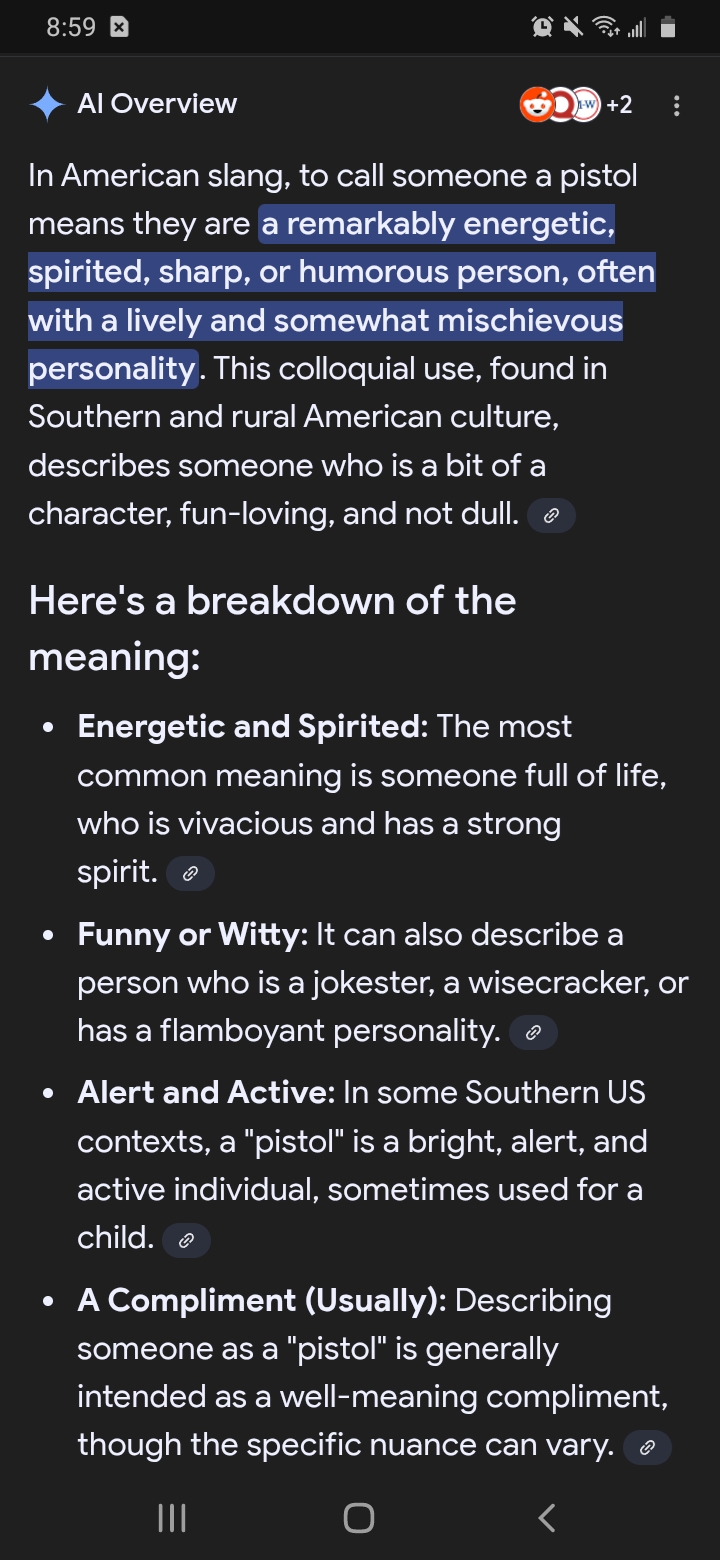Tap the alarm icon in status bar
Image resolution: width=720 pixels, height=1560 pixels.
[x=542, y=28]
